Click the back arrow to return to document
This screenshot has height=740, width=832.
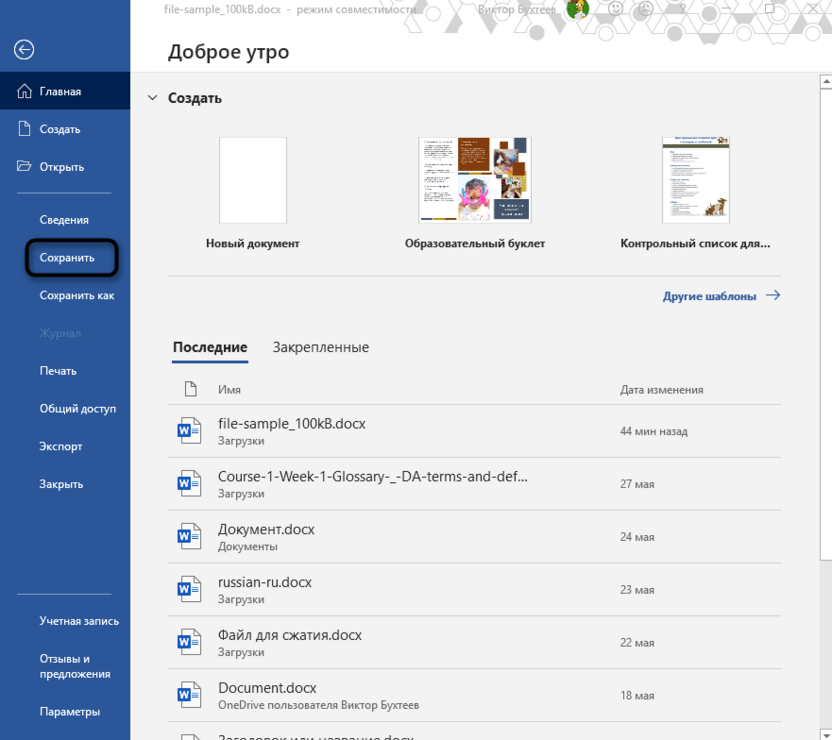[x=24, y=50]
